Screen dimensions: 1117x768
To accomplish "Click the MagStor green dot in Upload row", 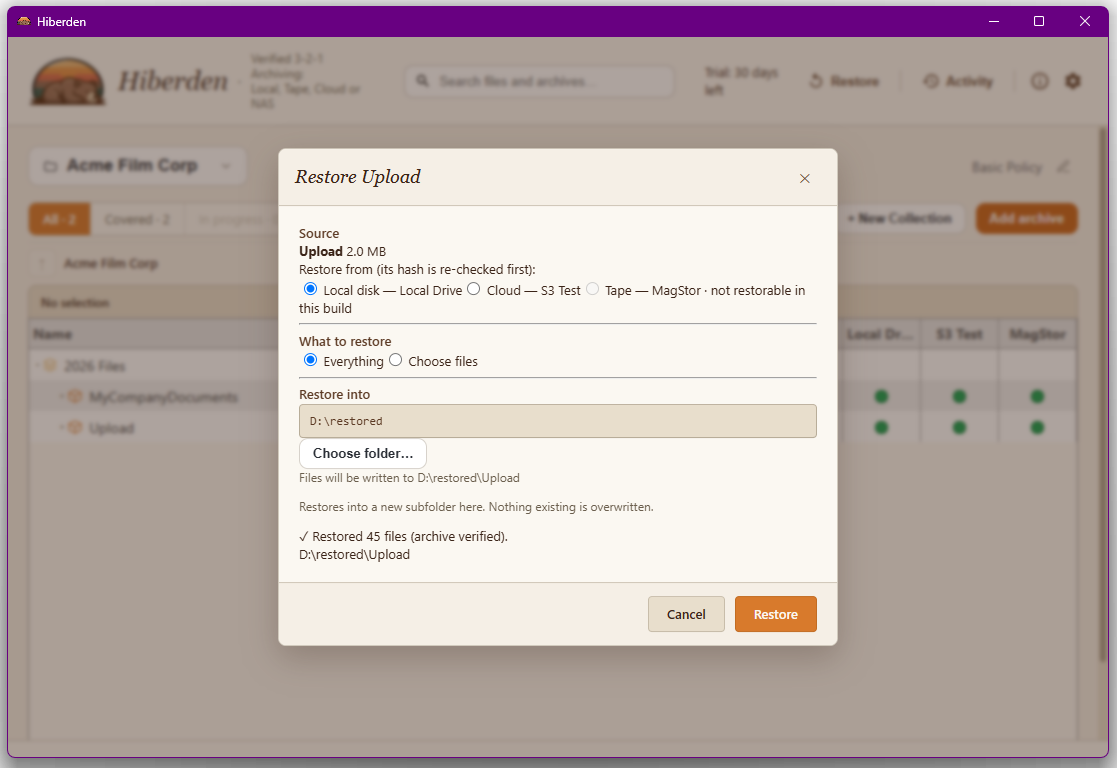I will pyautogui.click(x=1037, y=428).
